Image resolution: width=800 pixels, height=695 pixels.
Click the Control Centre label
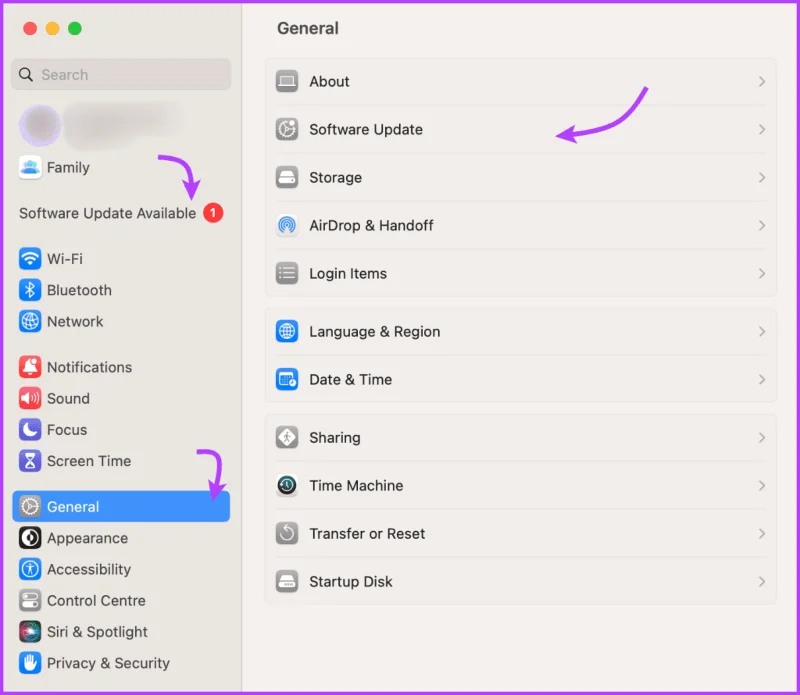(96, 601)
